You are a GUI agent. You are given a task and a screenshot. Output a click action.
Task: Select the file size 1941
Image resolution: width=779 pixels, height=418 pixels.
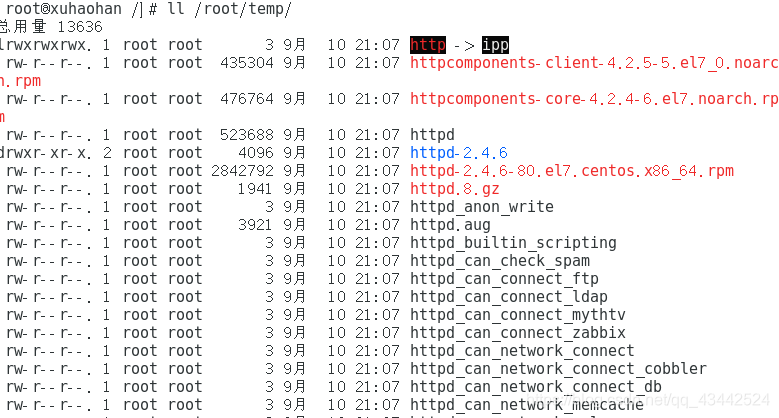[x=256, y=189]
